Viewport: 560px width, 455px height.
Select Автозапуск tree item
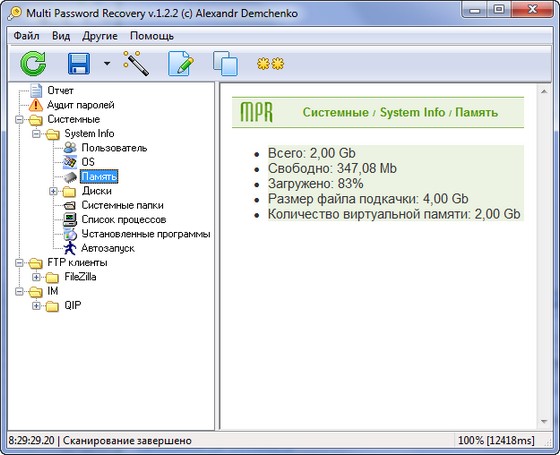108,248
